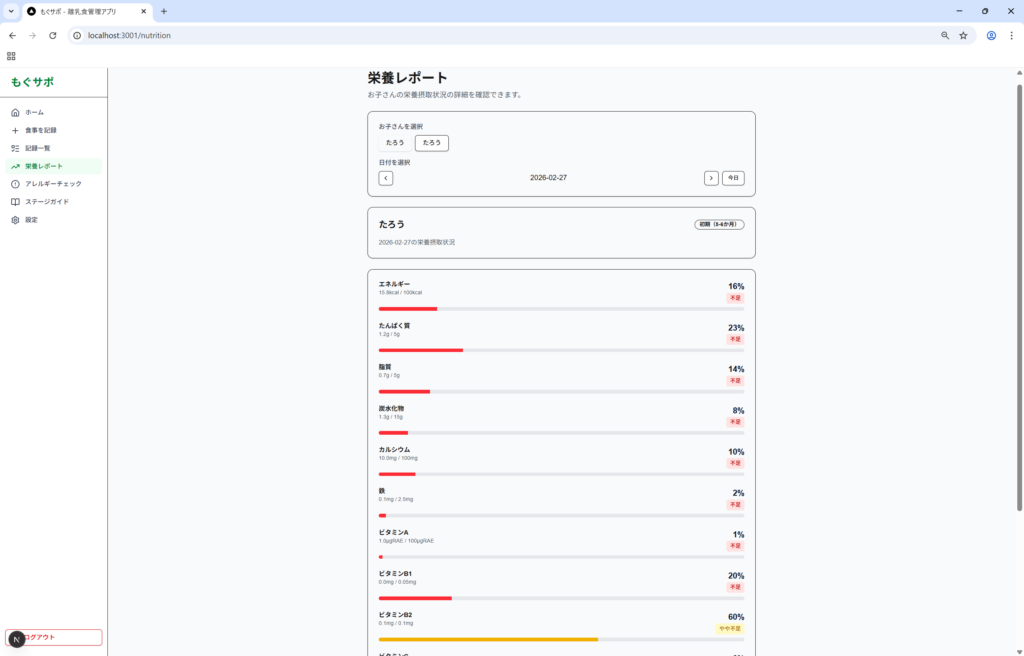Select the non-outlined たろう child button
The image size is (1024, 656).
click(x=395, y=143)
